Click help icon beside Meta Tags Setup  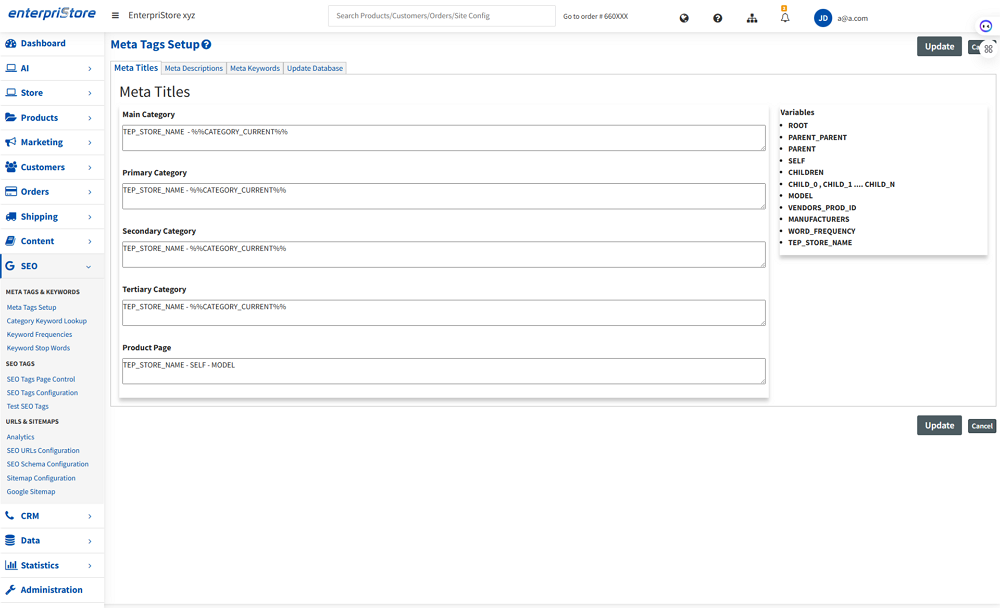206,45
